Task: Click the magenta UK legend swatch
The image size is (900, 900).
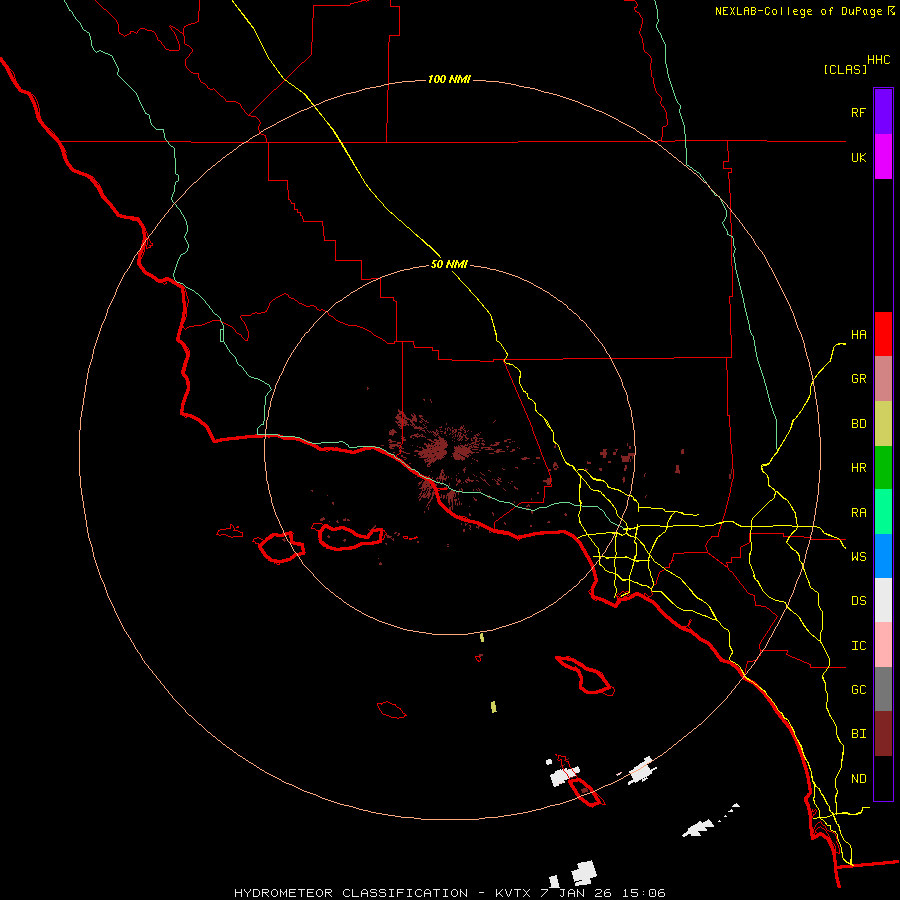Action: pyautogui.click(x=883, y=157)
